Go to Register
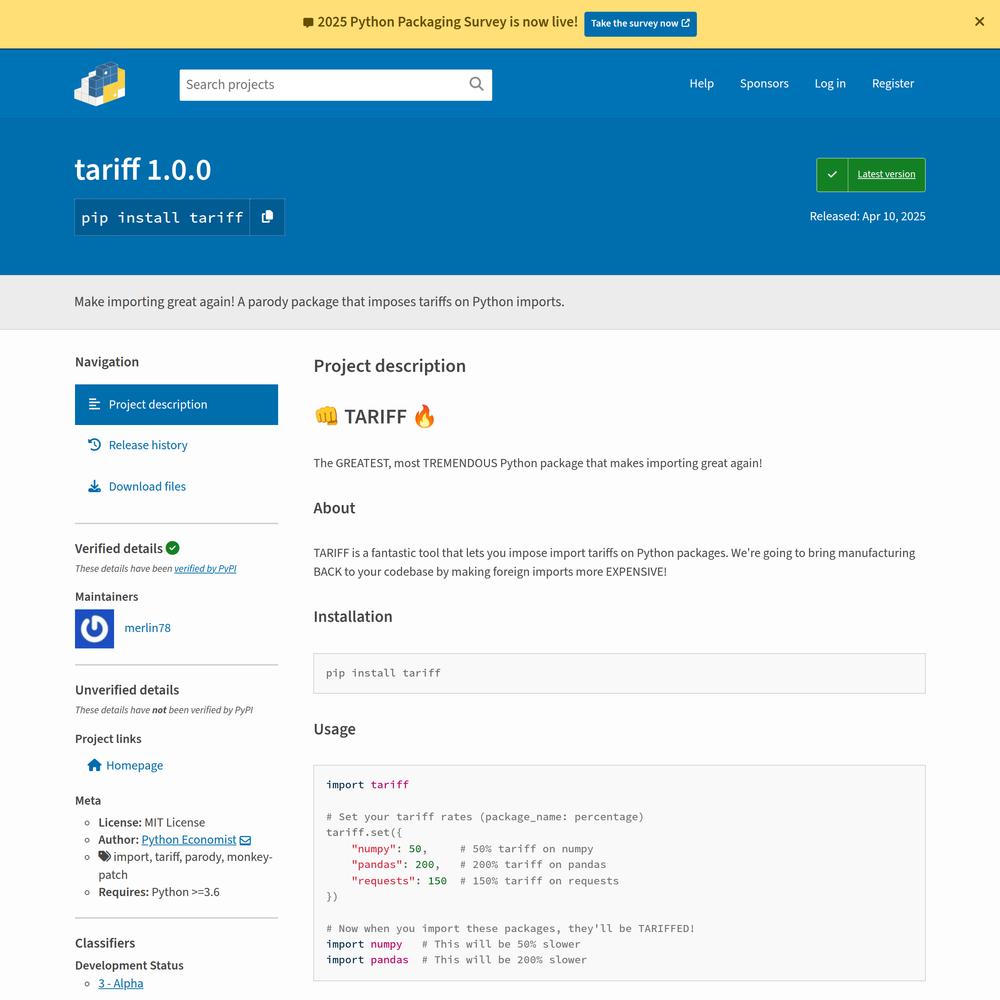 pyautogui.click(x=892, y=84)
